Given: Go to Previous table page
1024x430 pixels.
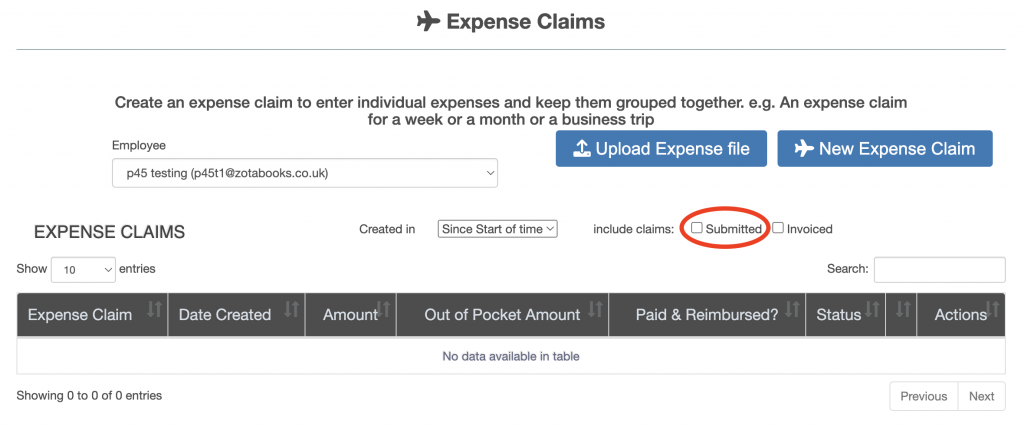Looking at the screenshot, I should pos(923,396).
